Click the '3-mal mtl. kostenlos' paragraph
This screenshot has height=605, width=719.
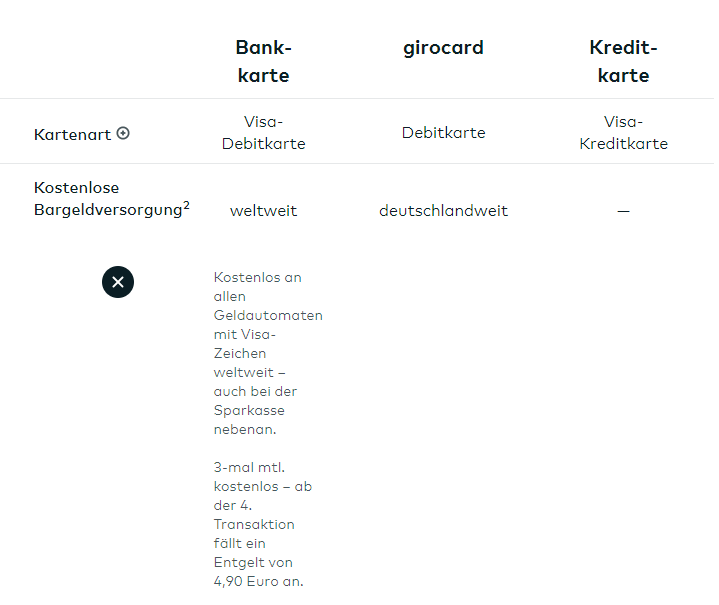coord(254,477)
